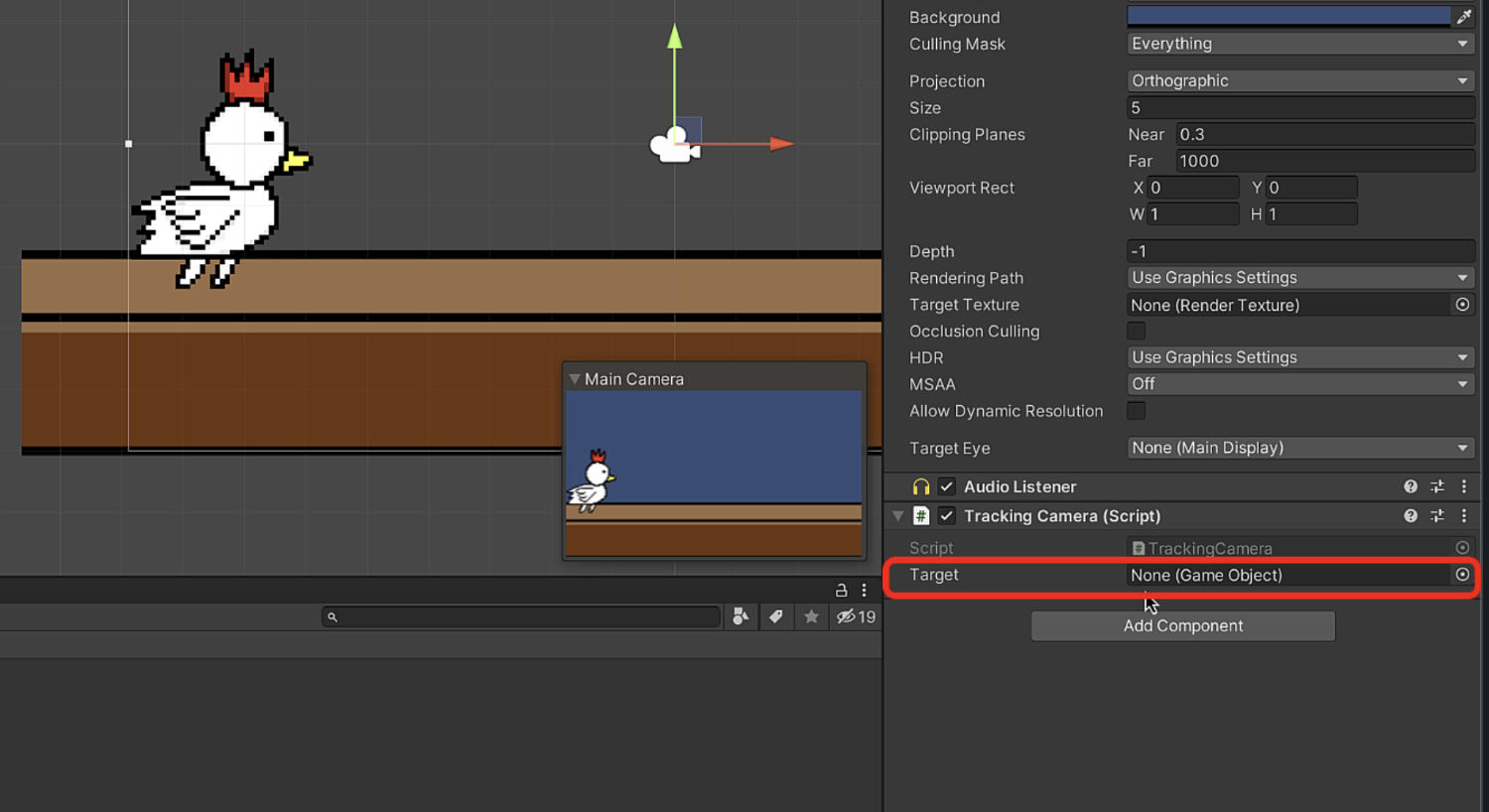
Task: Click the Background color swatch
Action: (1288, 16)
